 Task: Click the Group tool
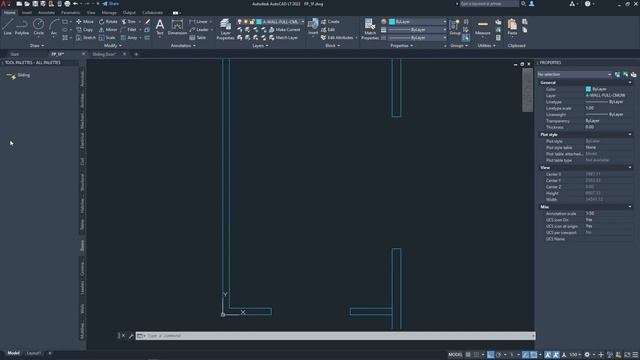click(455, 27)
